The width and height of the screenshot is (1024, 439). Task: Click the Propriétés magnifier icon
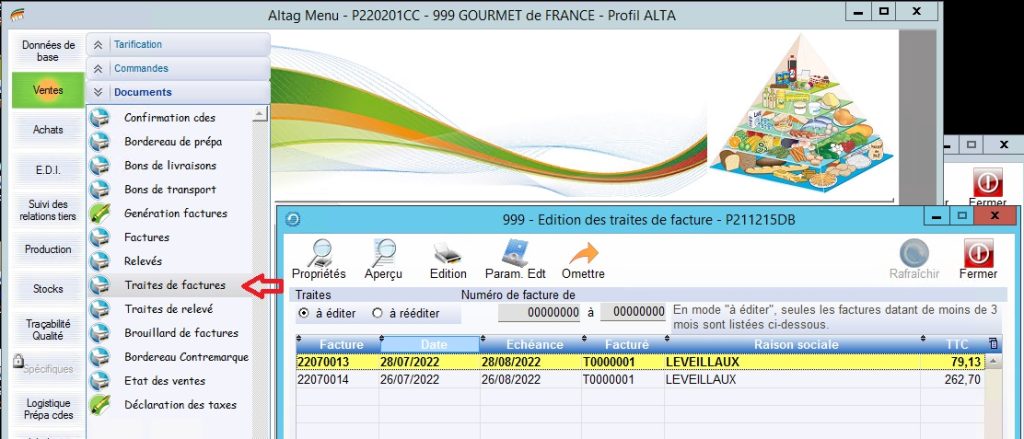click(318, 254)
